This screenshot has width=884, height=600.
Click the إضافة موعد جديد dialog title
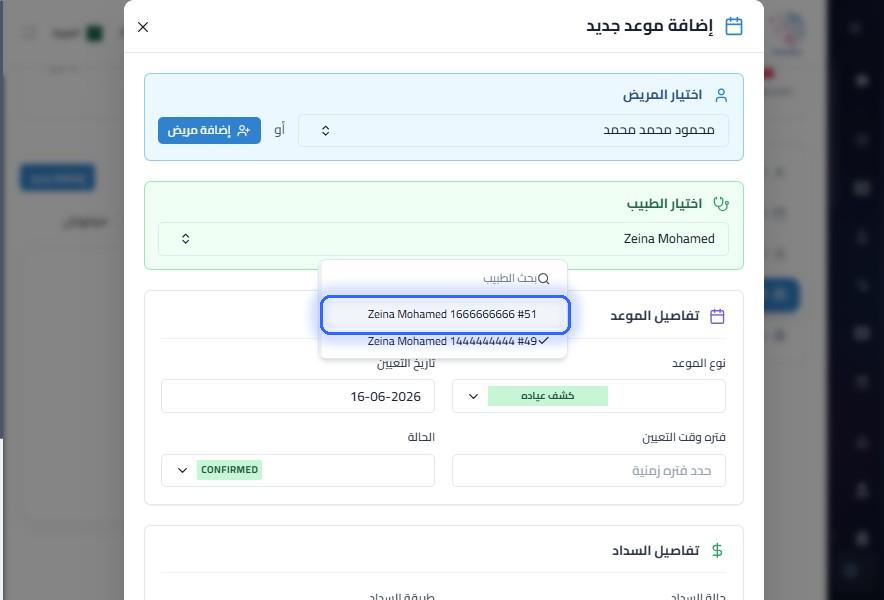click(x=649, y=26)
